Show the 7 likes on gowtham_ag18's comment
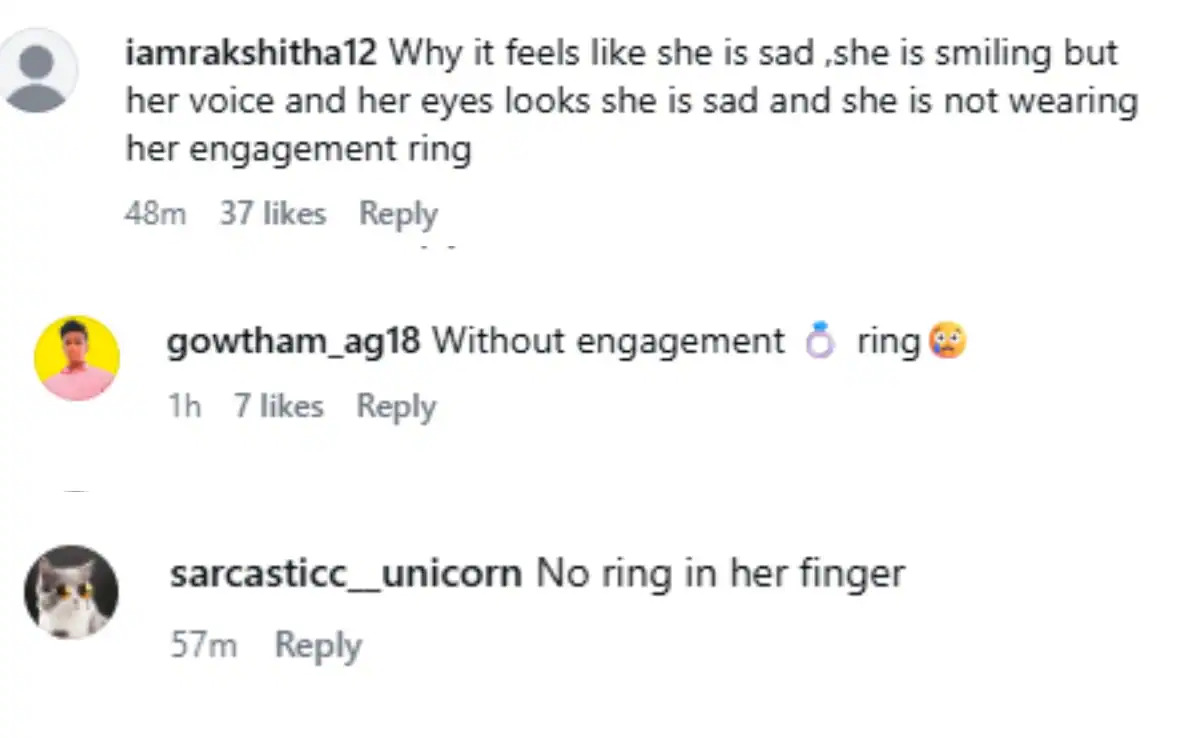 pyautogui.click(x=279, y=407)
